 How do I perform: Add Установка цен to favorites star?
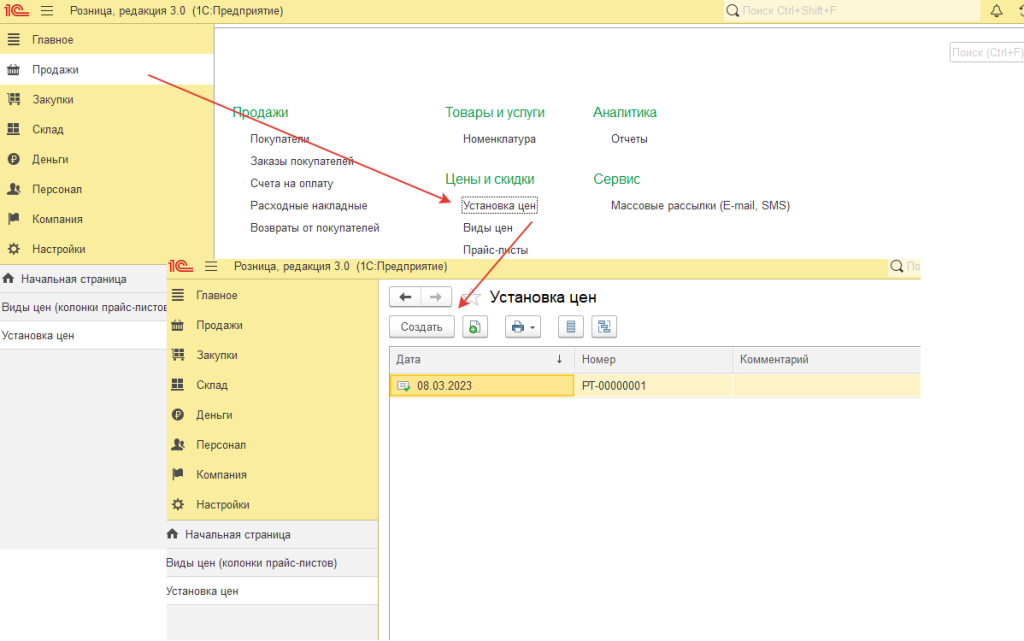[x=472, y=298]
